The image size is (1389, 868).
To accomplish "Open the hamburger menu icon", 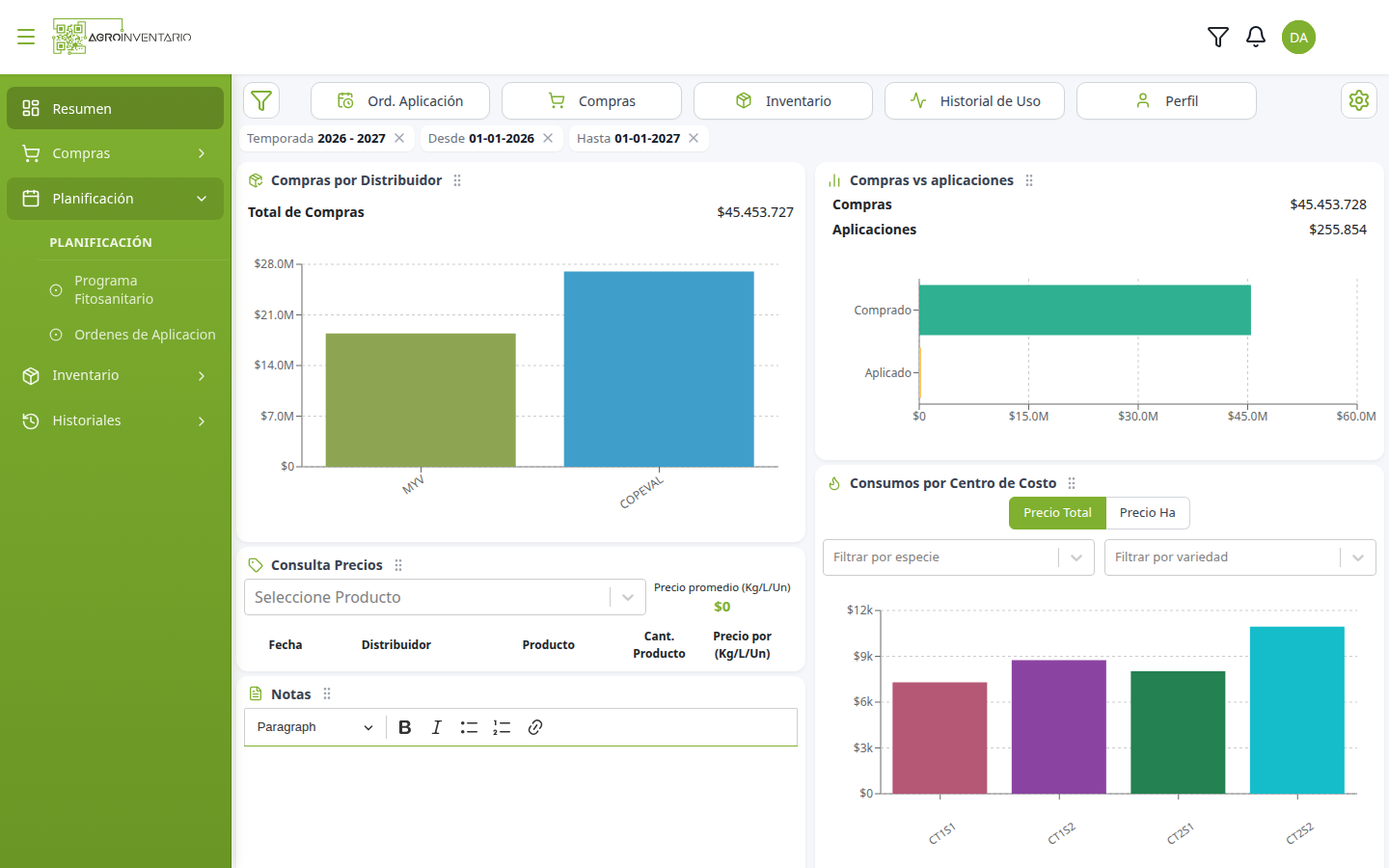I will 26,37.
